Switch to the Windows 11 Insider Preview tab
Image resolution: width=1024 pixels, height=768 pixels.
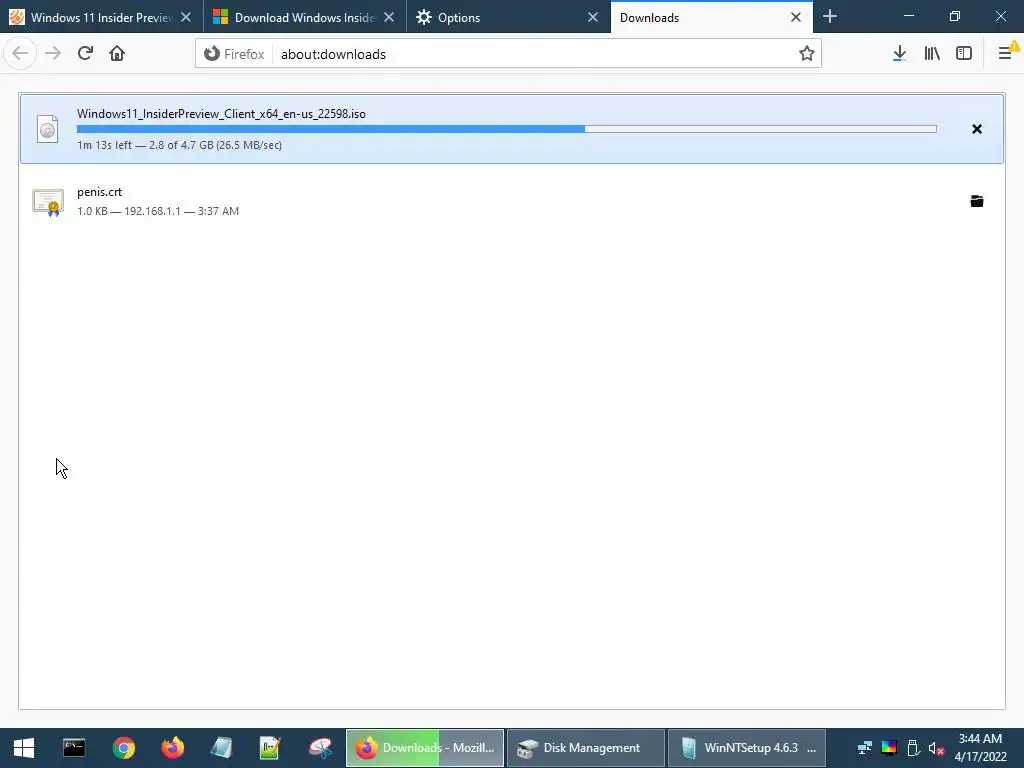[x=101, y=18]
